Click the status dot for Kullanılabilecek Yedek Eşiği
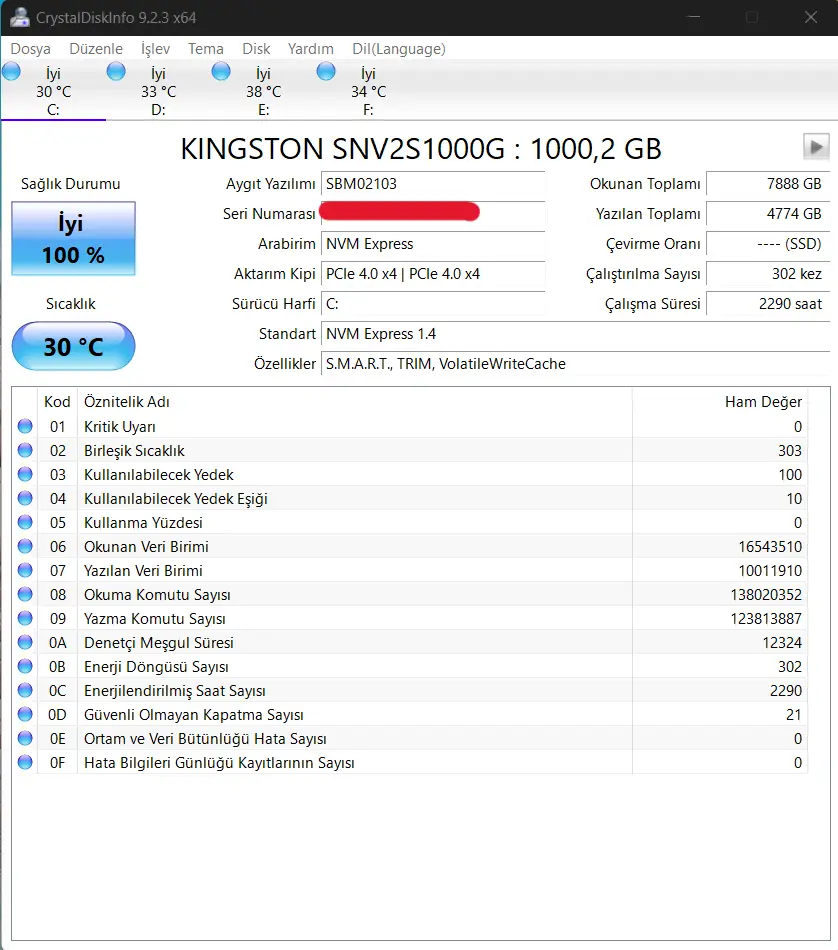Viewport: 838px width, 950px height. point(25,498)
